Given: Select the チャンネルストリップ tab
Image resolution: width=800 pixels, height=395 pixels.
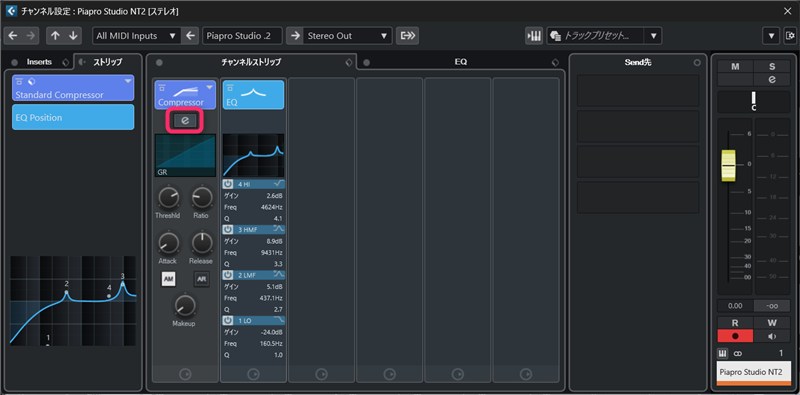Looking at the screenshot, I should coord(251,62).
